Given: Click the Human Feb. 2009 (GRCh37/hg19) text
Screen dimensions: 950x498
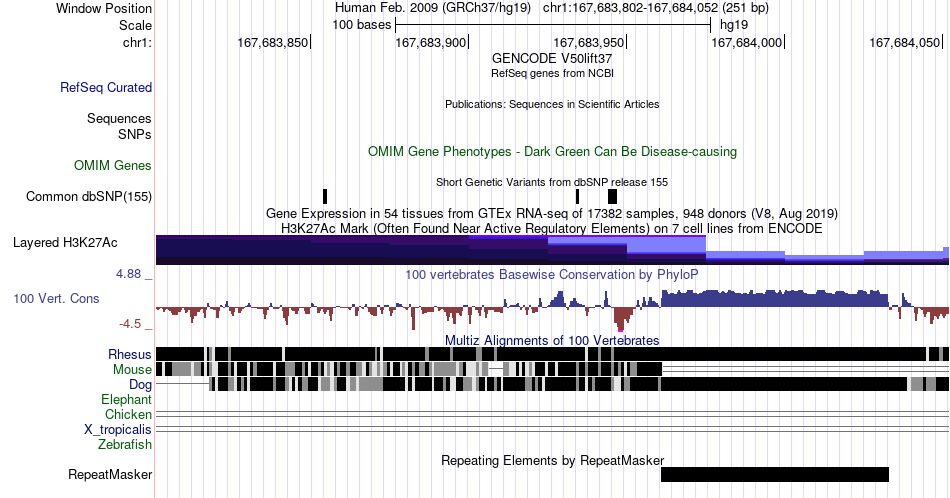Looking at the screenshot, I should pos(433,8).
